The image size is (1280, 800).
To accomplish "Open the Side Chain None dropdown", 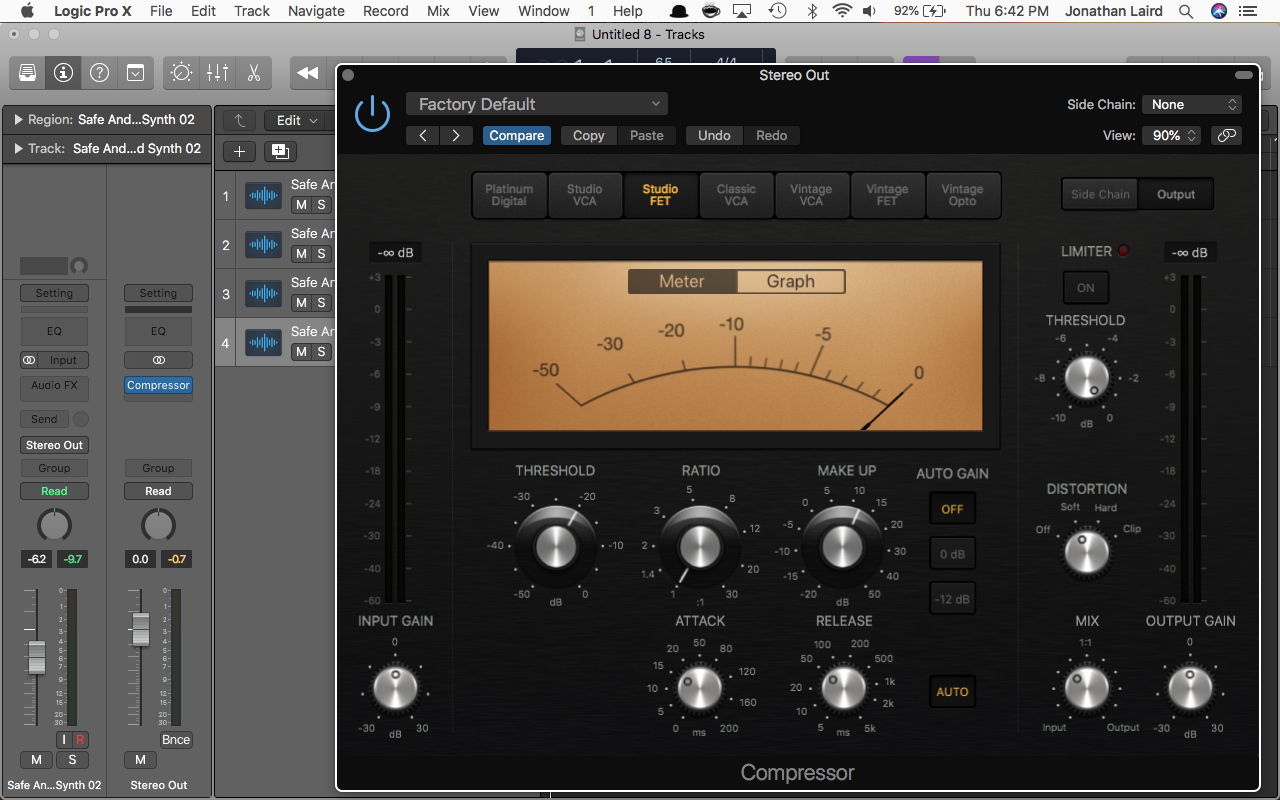I will (1192, 104).
